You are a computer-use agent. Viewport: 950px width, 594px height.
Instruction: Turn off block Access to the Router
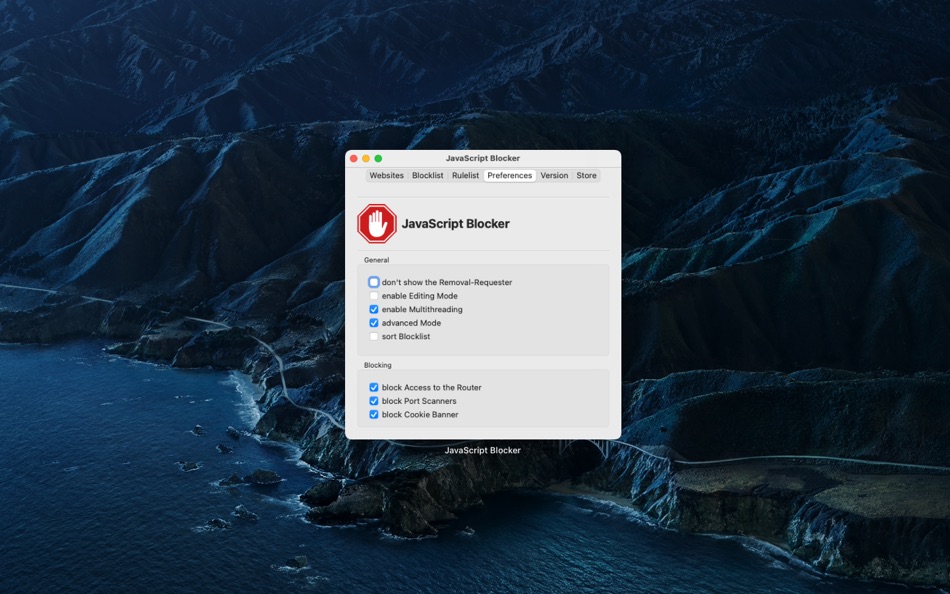coord(374,387)
